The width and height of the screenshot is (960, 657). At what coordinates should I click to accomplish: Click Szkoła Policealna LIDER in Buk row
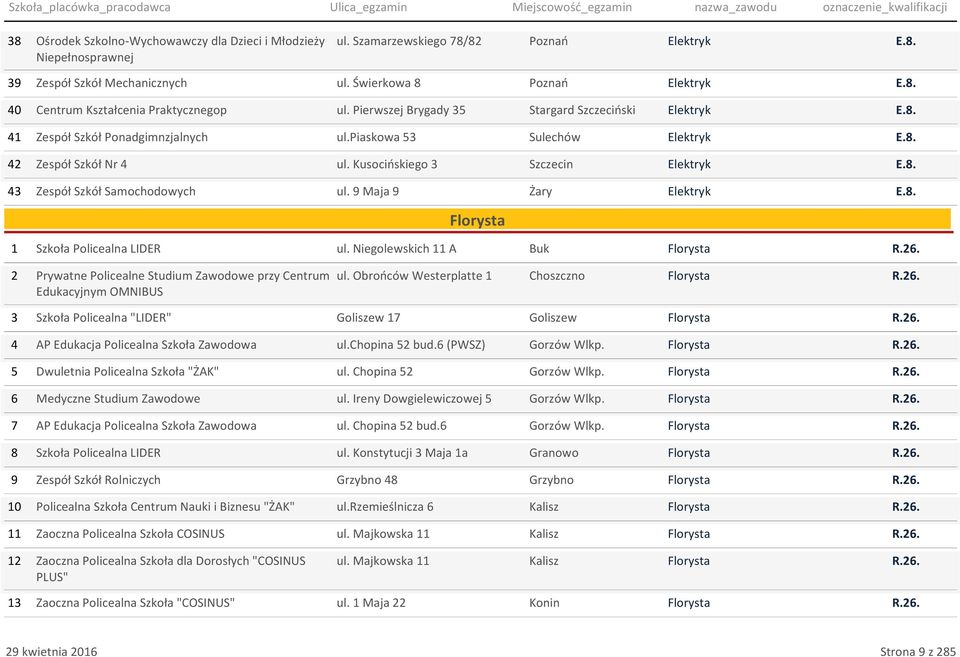click(99, 249)
